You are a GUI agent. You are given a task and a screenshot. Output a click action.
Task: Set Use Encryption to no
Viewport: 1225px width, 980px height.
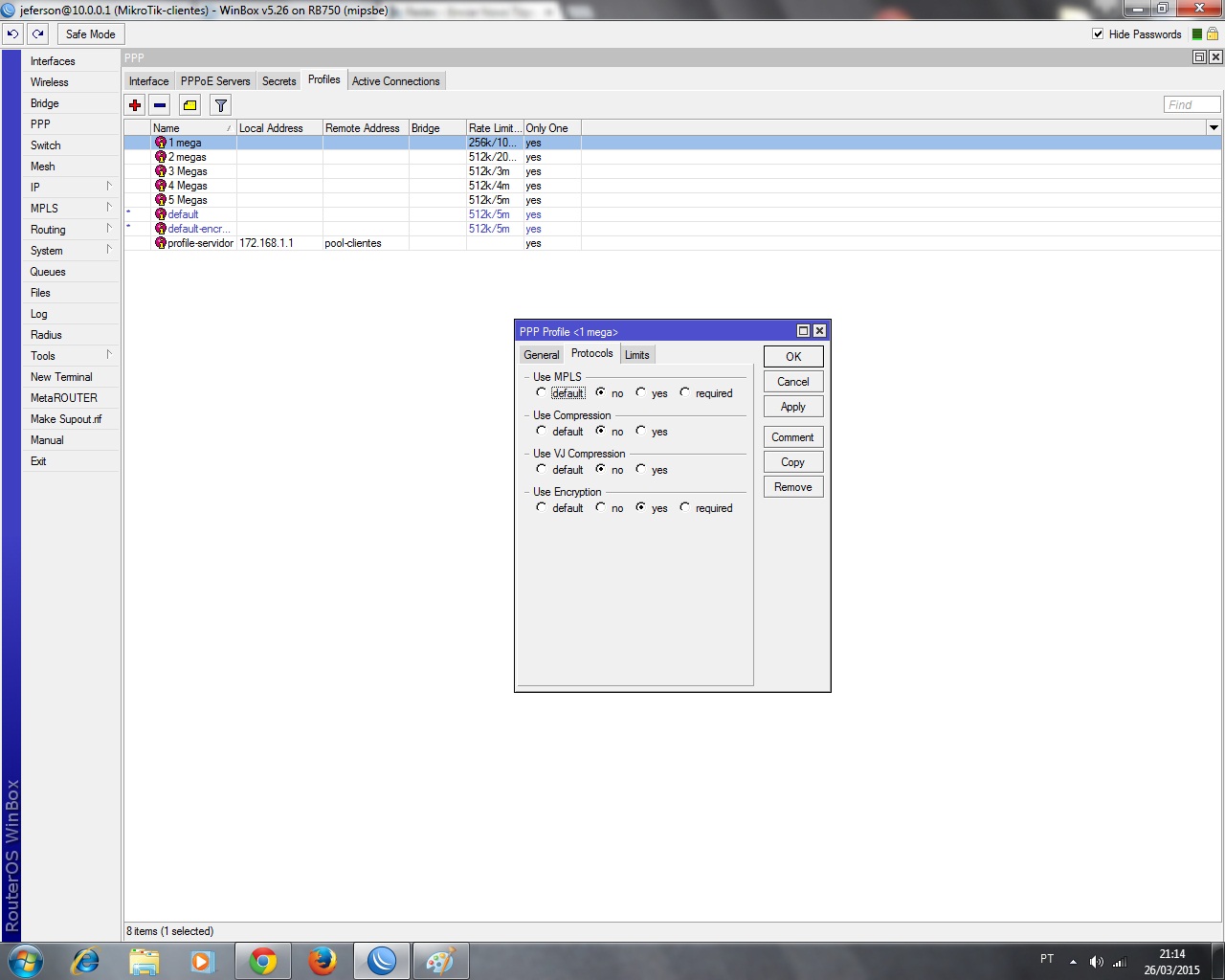coord(601,507)
